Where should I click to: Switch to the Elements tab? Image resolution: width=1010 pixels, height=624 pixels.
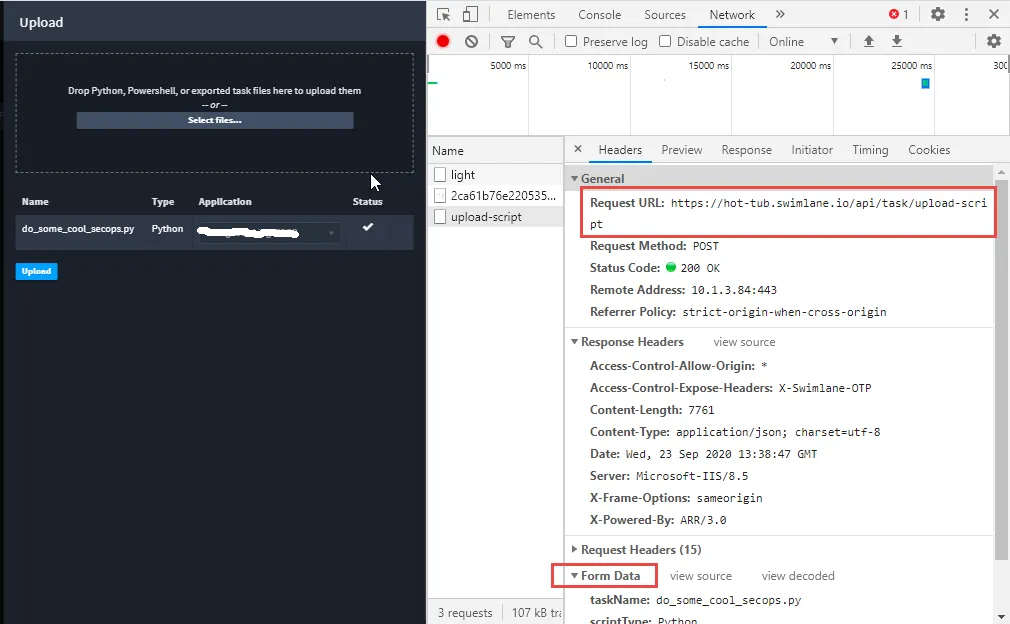click(531, 15)
